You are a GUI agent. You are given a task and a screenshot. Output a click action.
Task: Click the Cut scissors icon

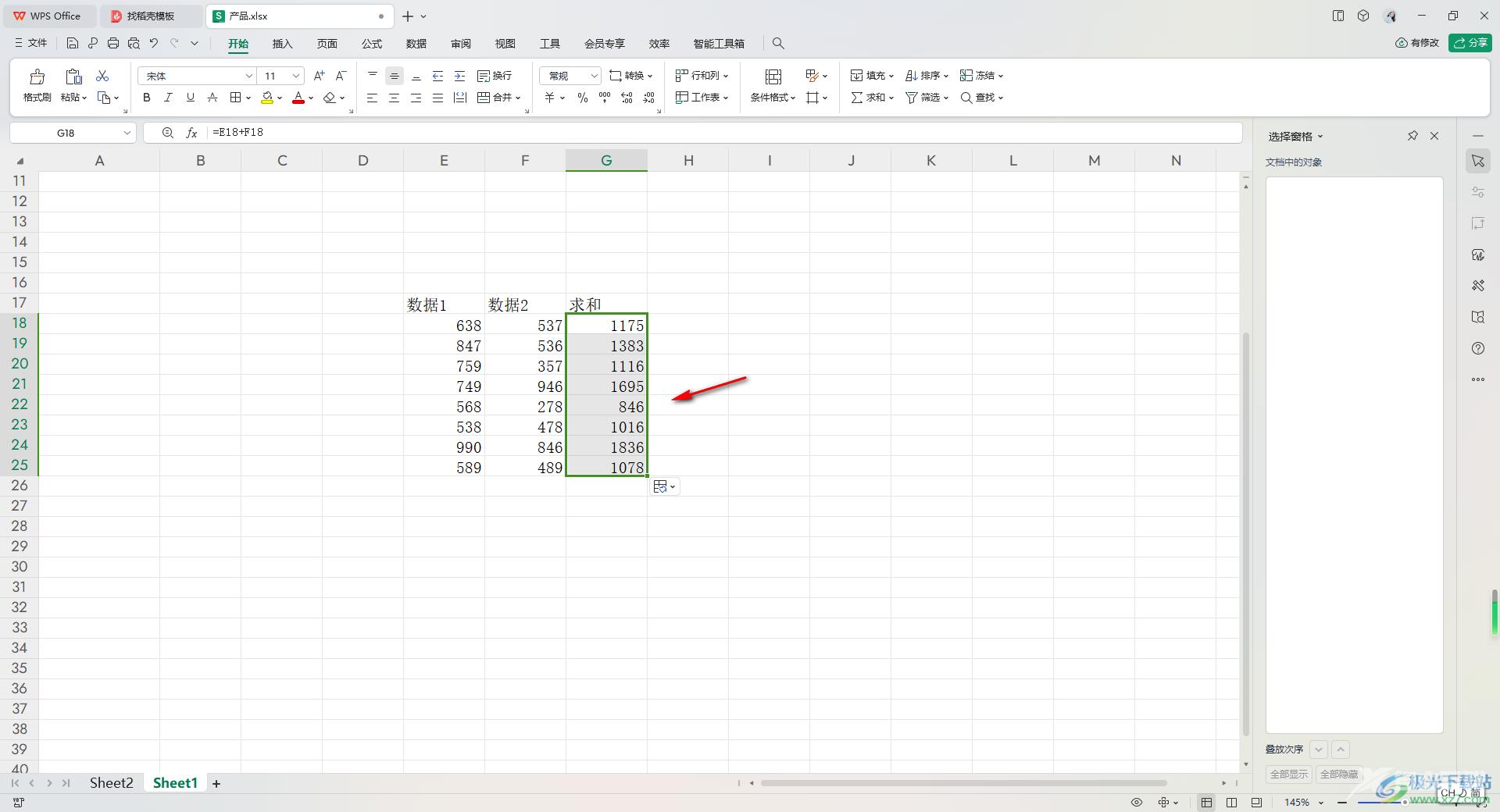tap(102, 76)
